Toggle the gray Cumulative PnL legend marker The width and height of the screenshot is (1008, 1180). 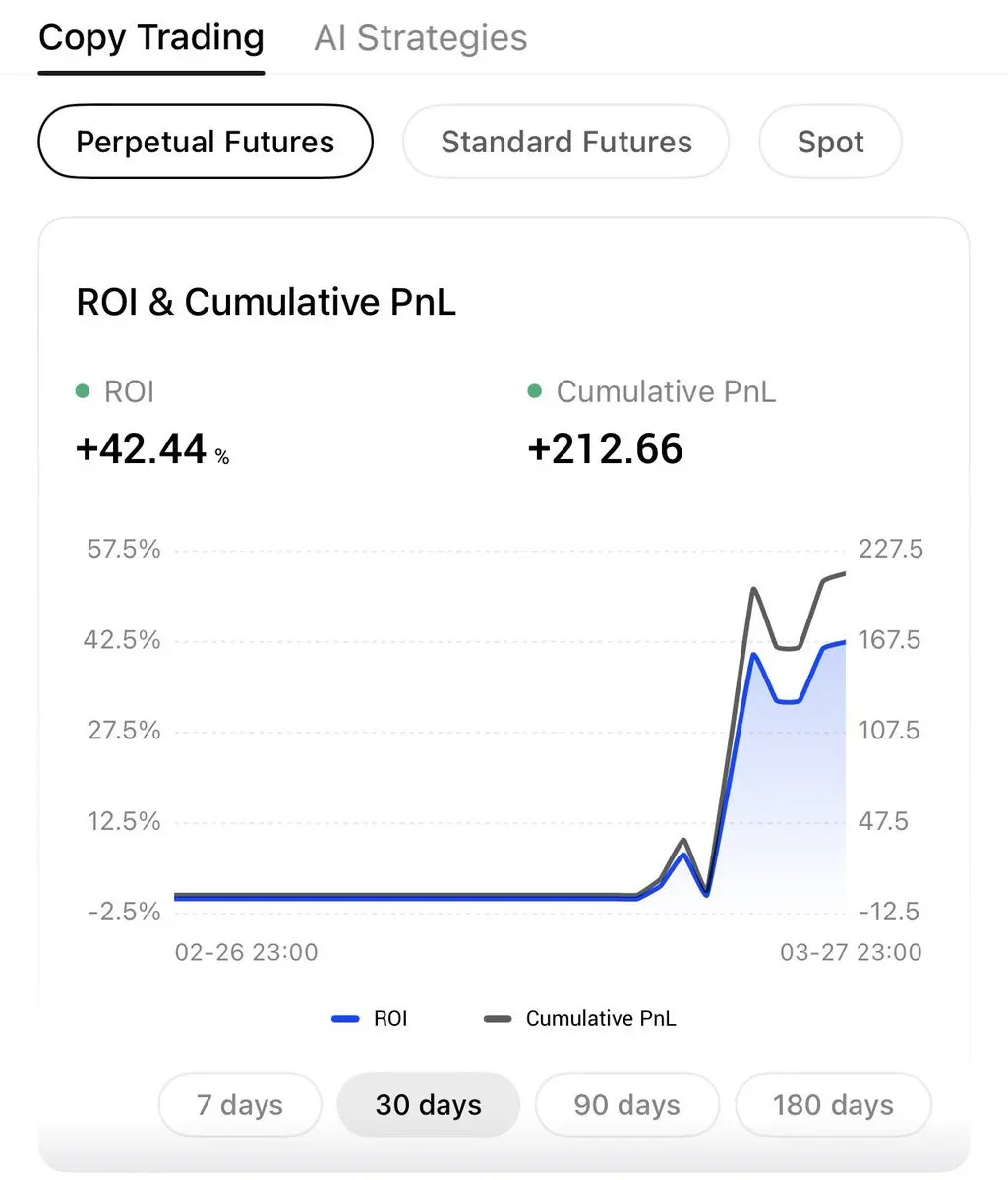pos(498,1019)
